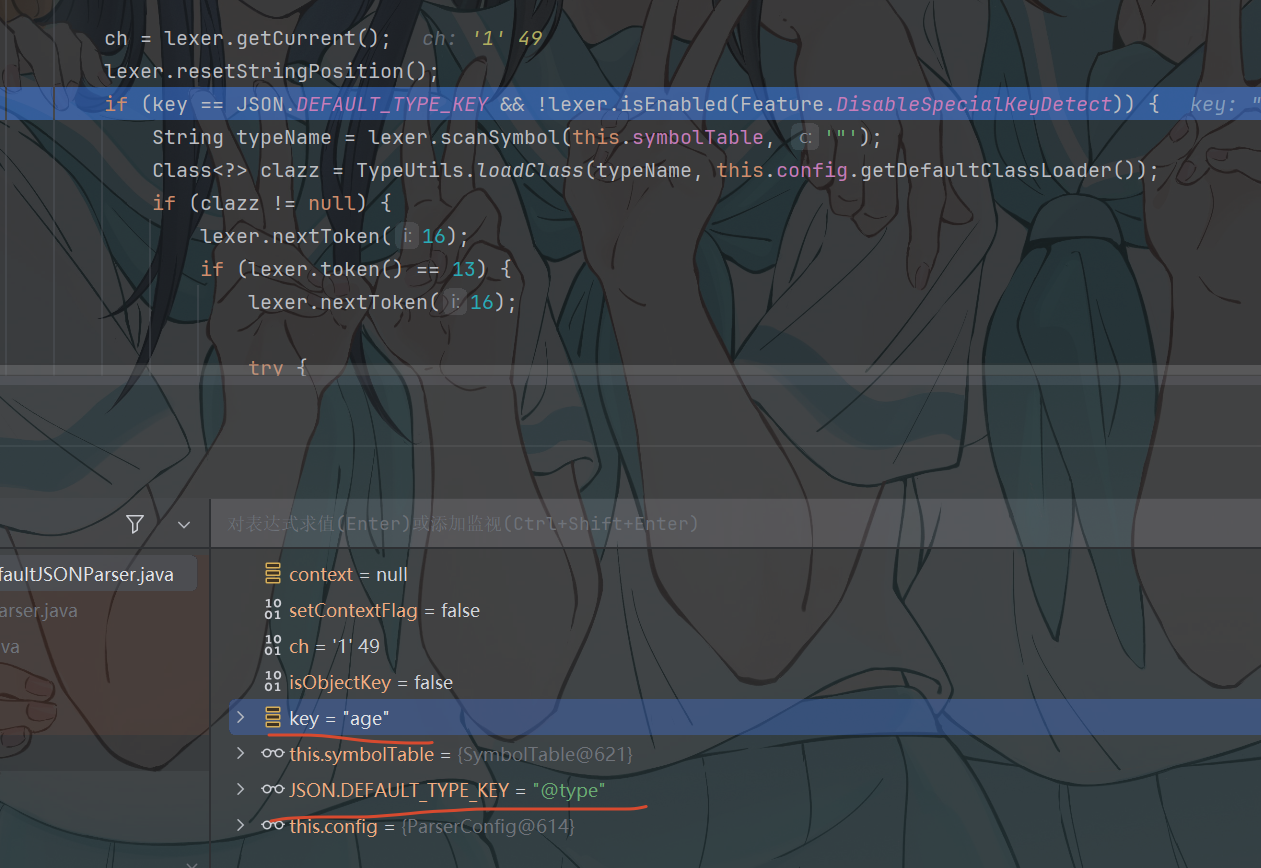Select ch = '1' 49 in variables list
The image size is (1261, 868).
tap(745, 646)
